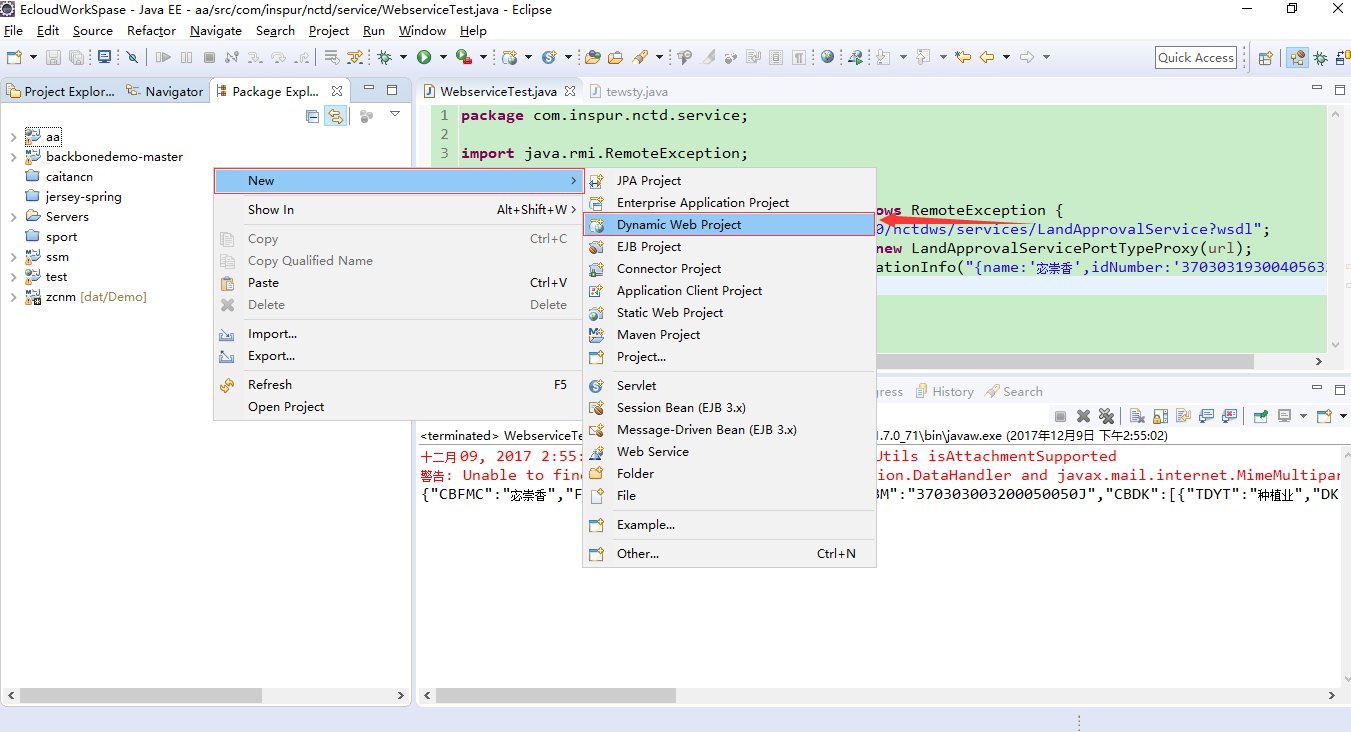Select Dynamic Web Project from New submenu
The height and width of the screenshot is (732, 1351).
tap(728, 225)
